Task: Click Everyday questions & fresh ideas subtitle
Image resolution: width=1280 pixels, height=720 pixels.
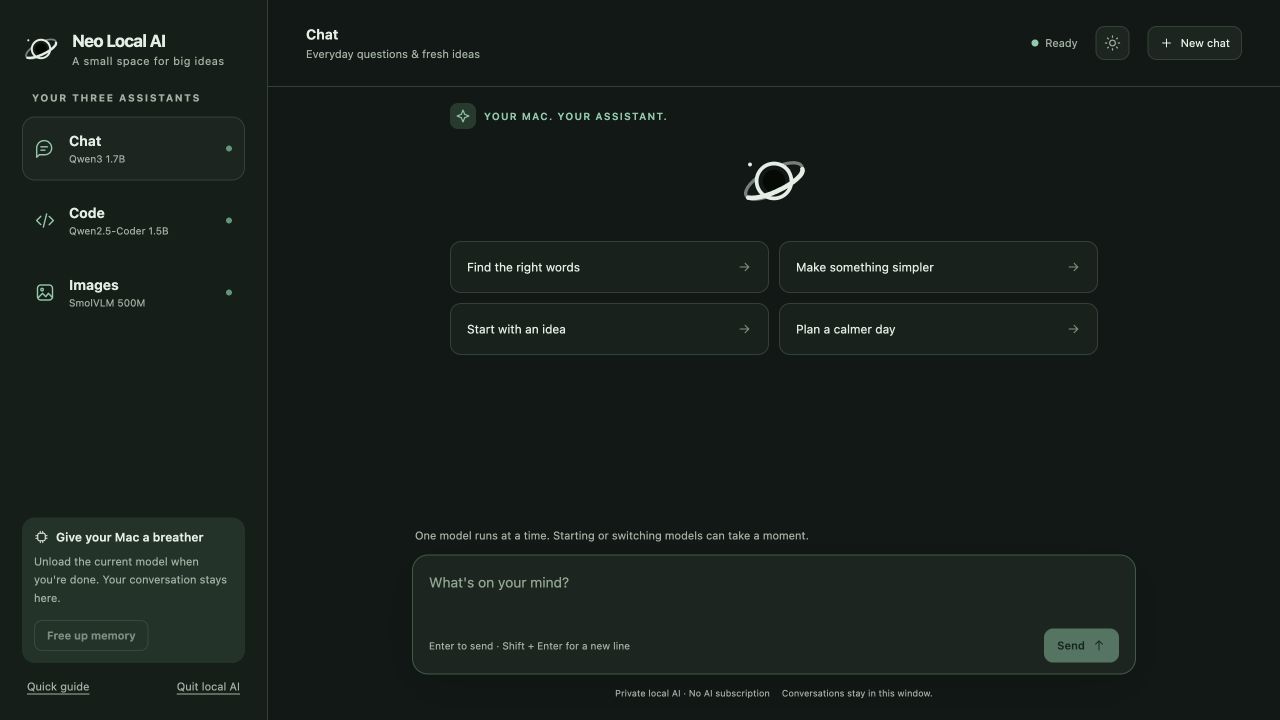Action: click(393, 54)
